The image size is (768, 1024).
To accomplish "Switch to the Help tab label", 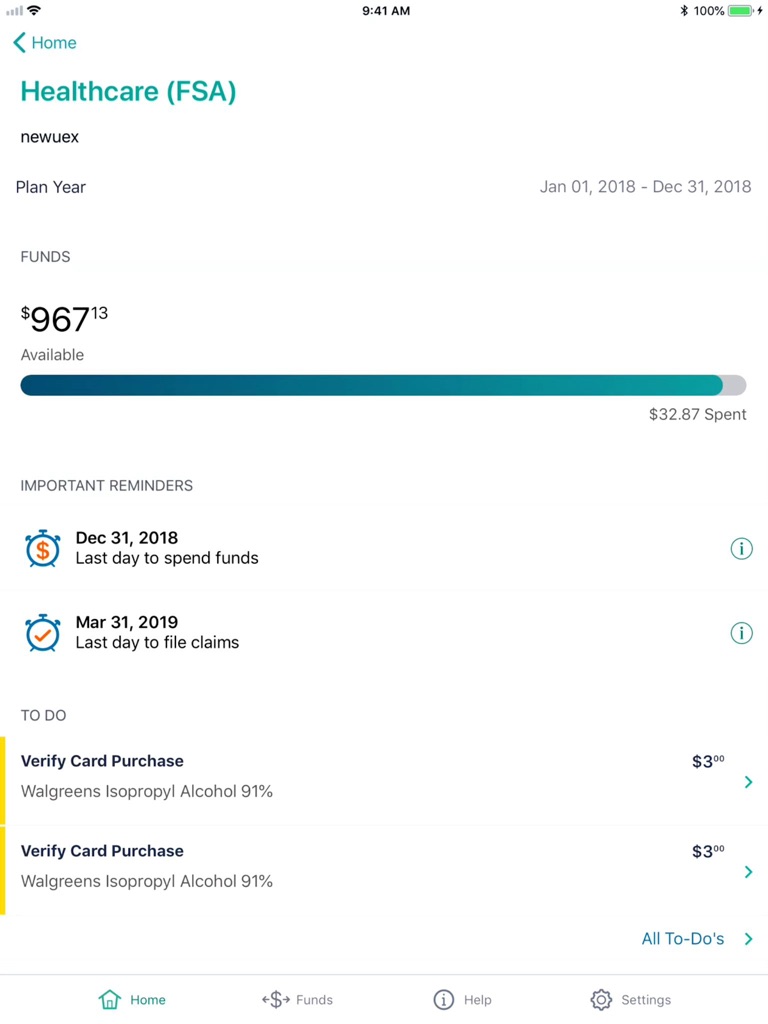I will pos(477,1000).
